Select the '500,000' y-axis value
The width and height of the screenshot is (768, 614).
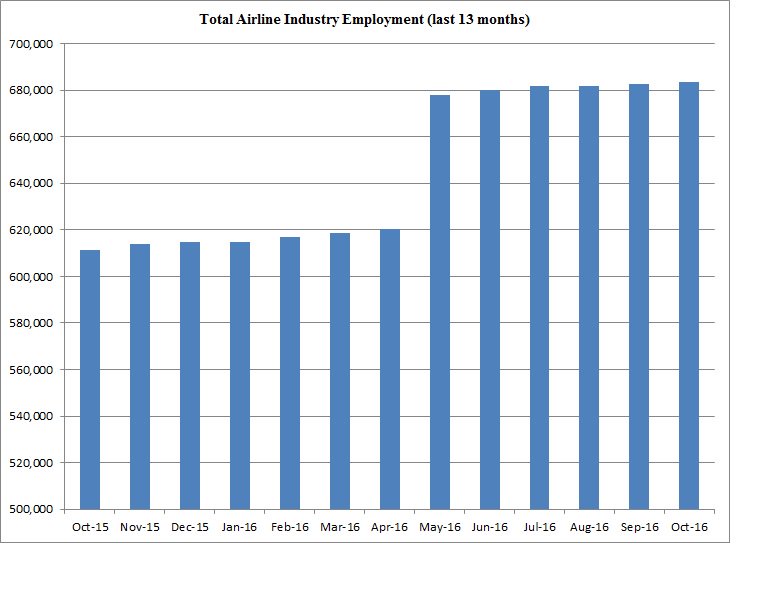(31, 509)
